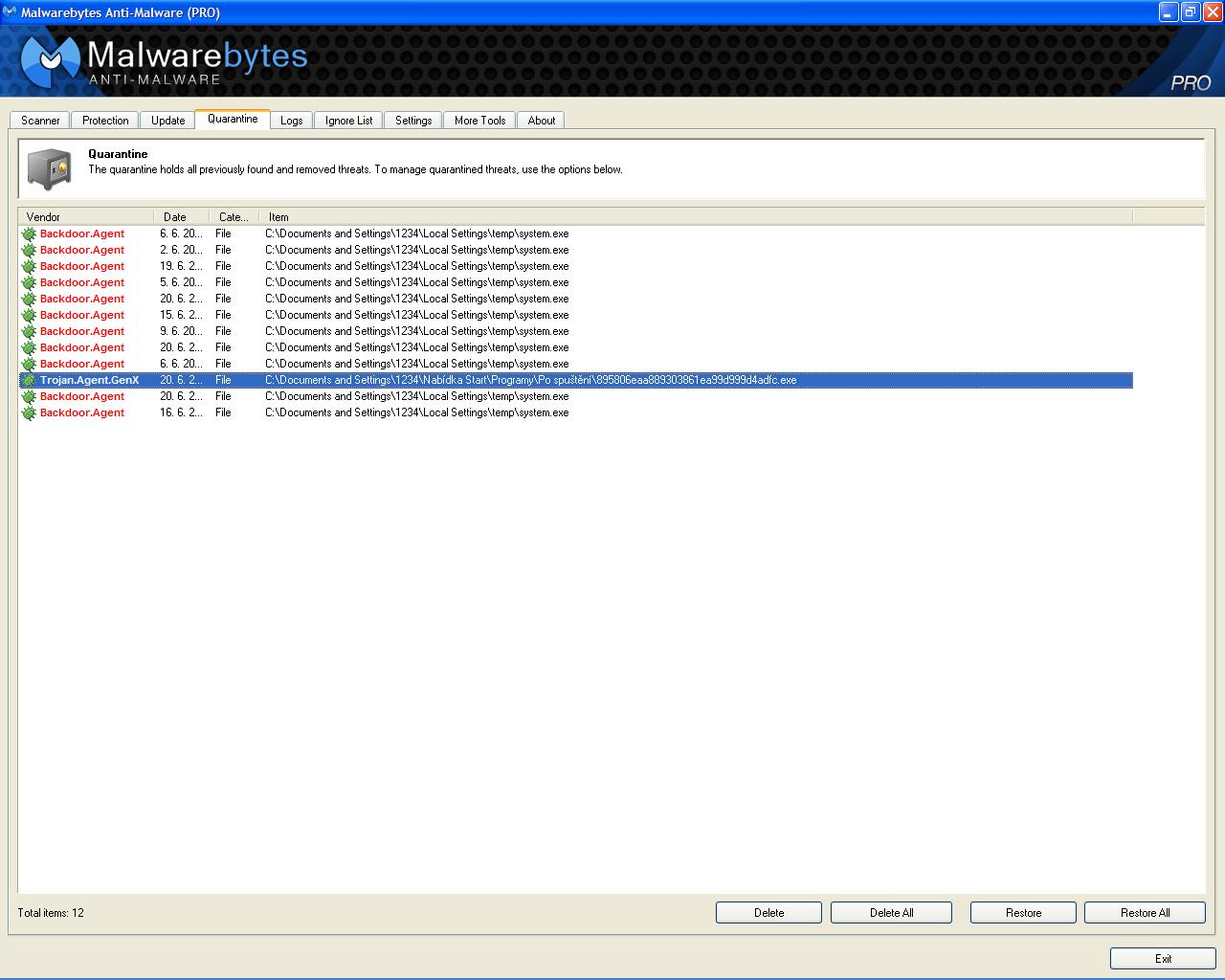This screenshot has width=1225, height=980.
Task: Click File category in row dated 19. 6.
Action: (x=223, y=266)
